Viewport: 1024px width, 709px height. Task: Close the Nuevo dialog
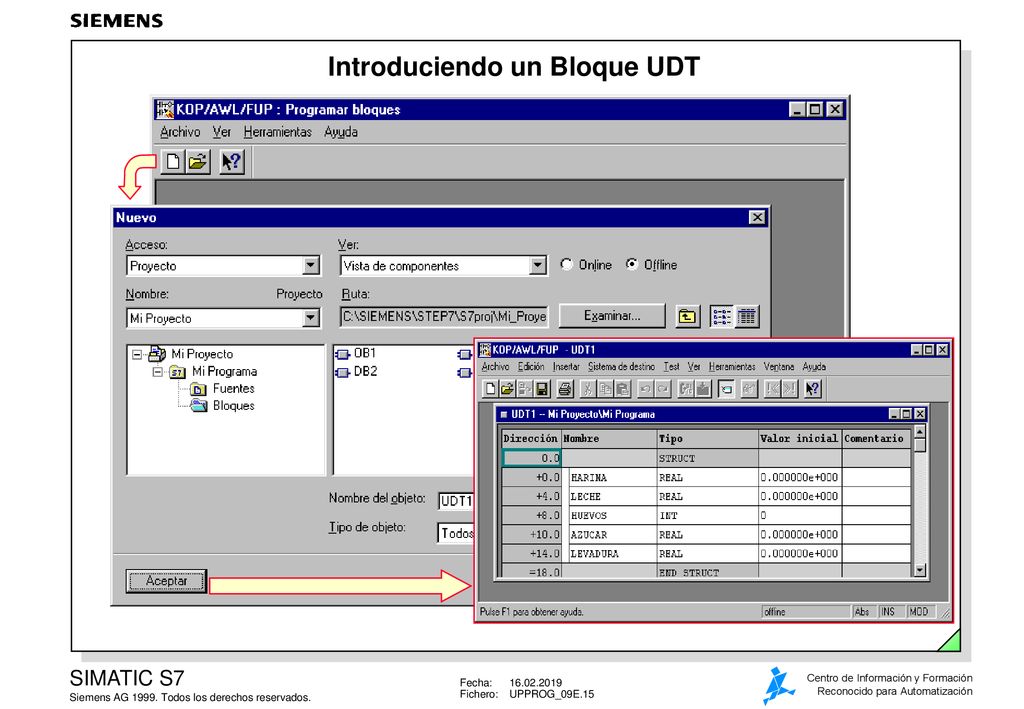[757, 217]
